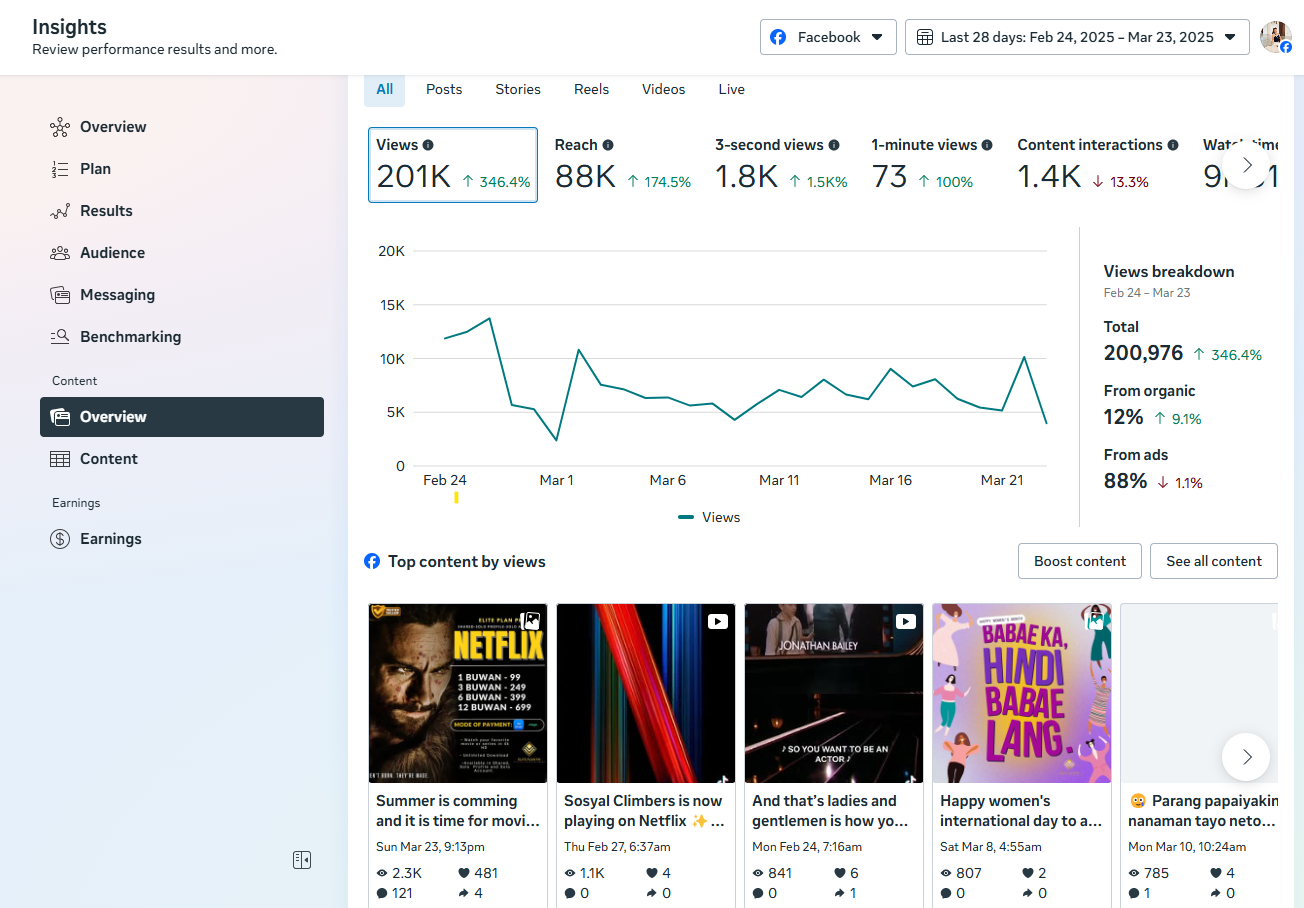Image resolution: width=1304 pixels, height=908 pixels.
Task: Show more top content with arrow
Action: pos(1245,757)
